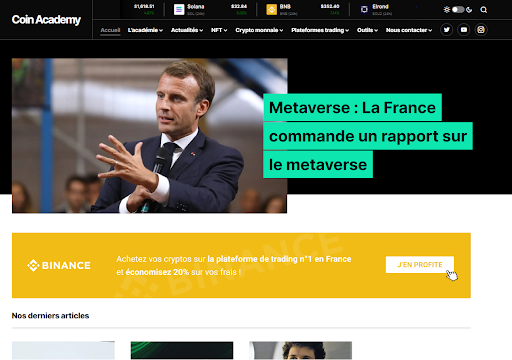Expand the Outils dropdown menu
Image resolution: width=512 pixels, height=360 pixels.
[367, 30]
